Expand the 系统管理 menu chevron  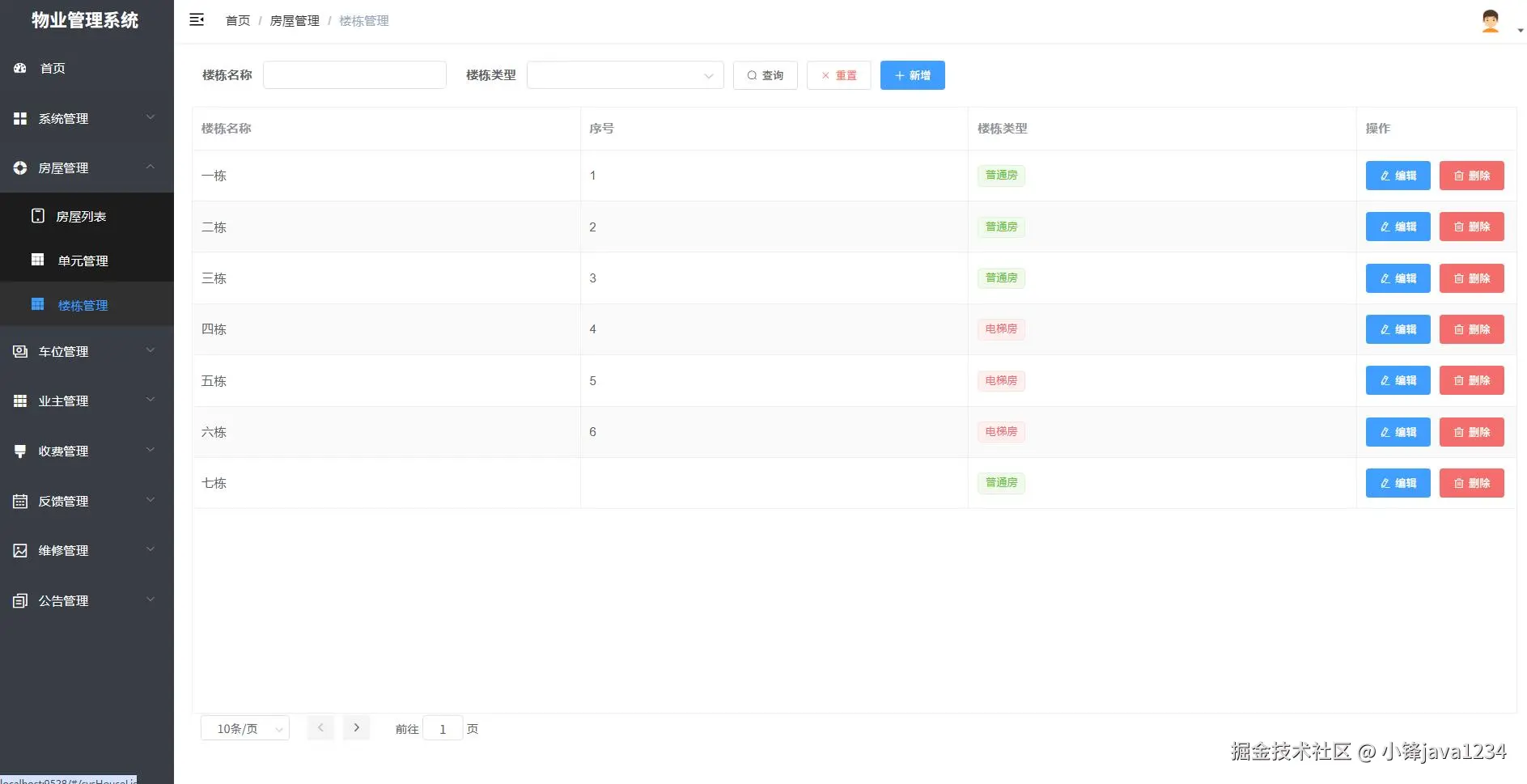pos(151,117)
